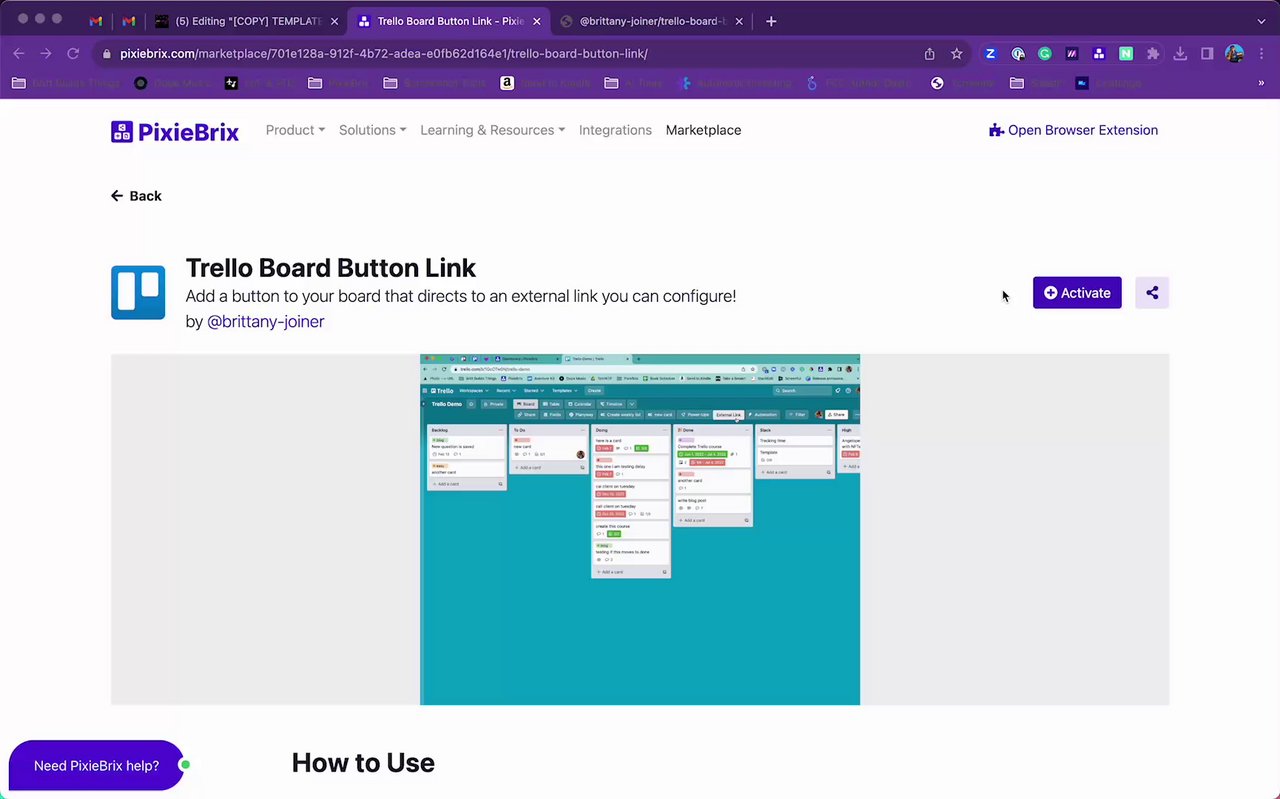Screen dimensions: 1280x799
Task: Click the Chrome profile avatar
Action: (x=1234, y=54)
